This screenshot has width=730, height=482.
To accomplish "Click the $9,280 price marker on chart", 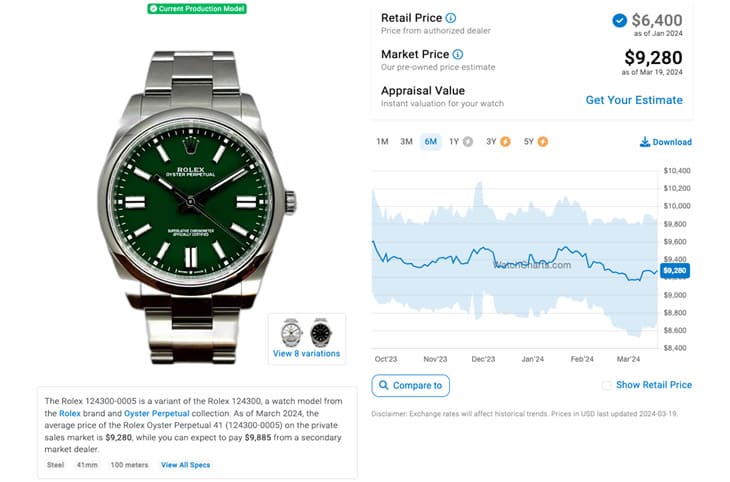I will [675, 271].
